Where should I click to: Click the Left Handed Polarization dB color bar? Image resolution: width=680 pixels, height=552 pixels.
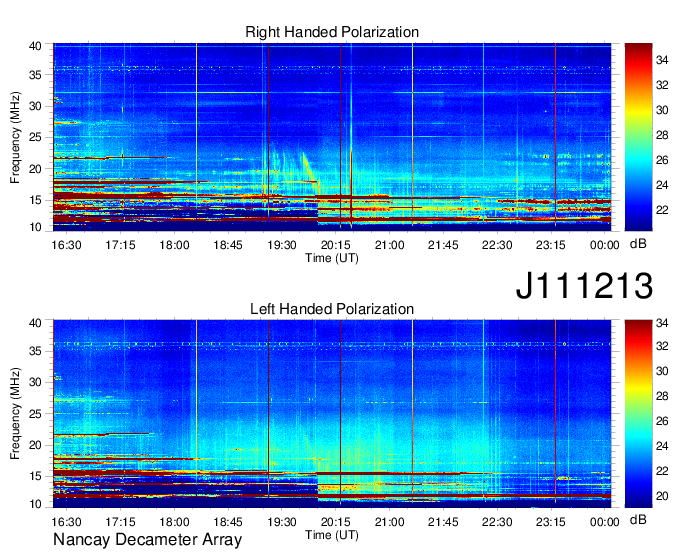click(638, 414)
